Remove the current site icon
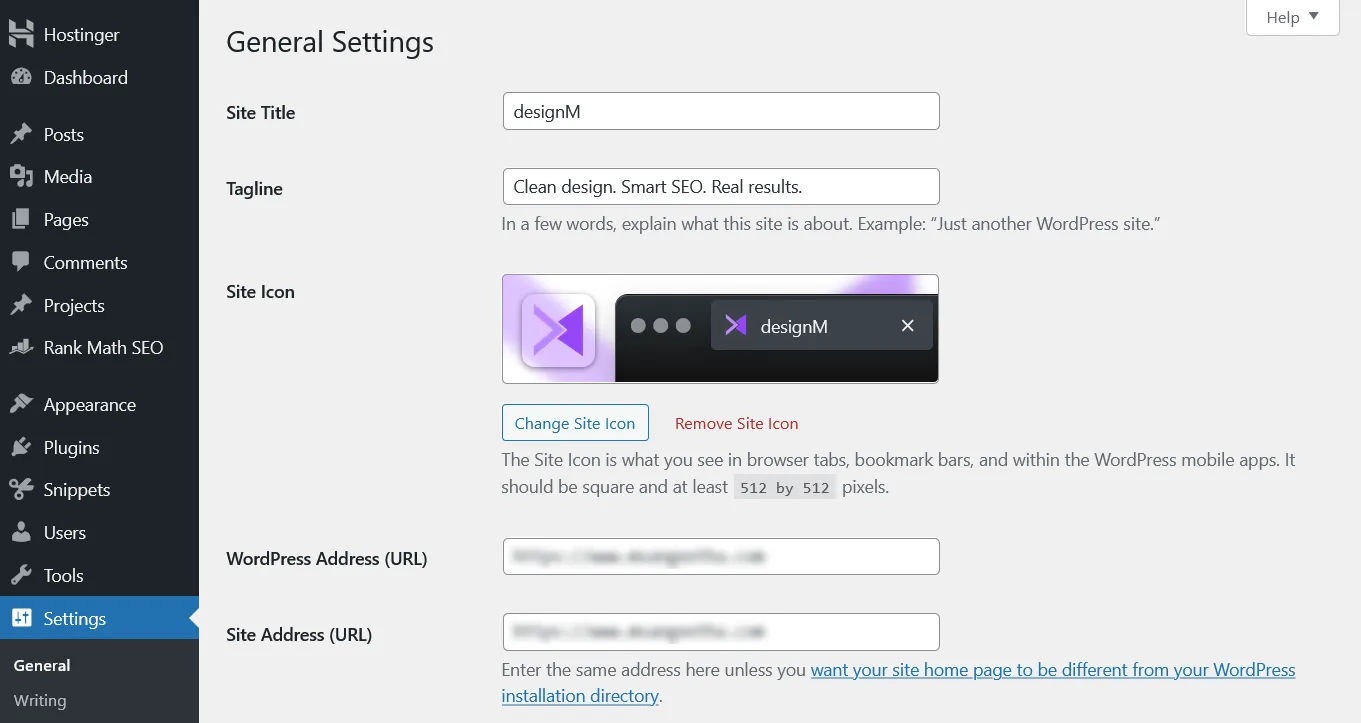Image resolution: width=1361 pixels, height=723 pixels. (x=736, y=423)
